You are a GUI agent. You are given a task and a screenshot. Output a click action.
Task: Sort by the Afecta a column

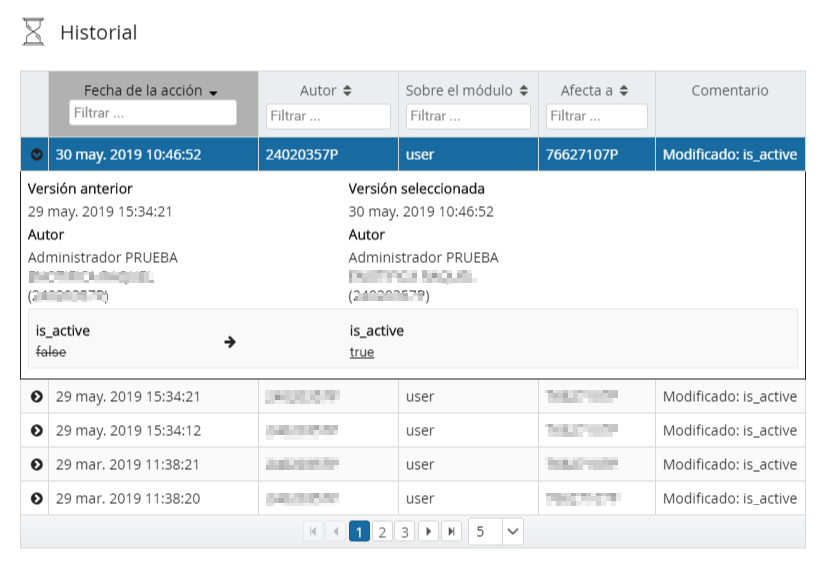click(x=595, y=91)
